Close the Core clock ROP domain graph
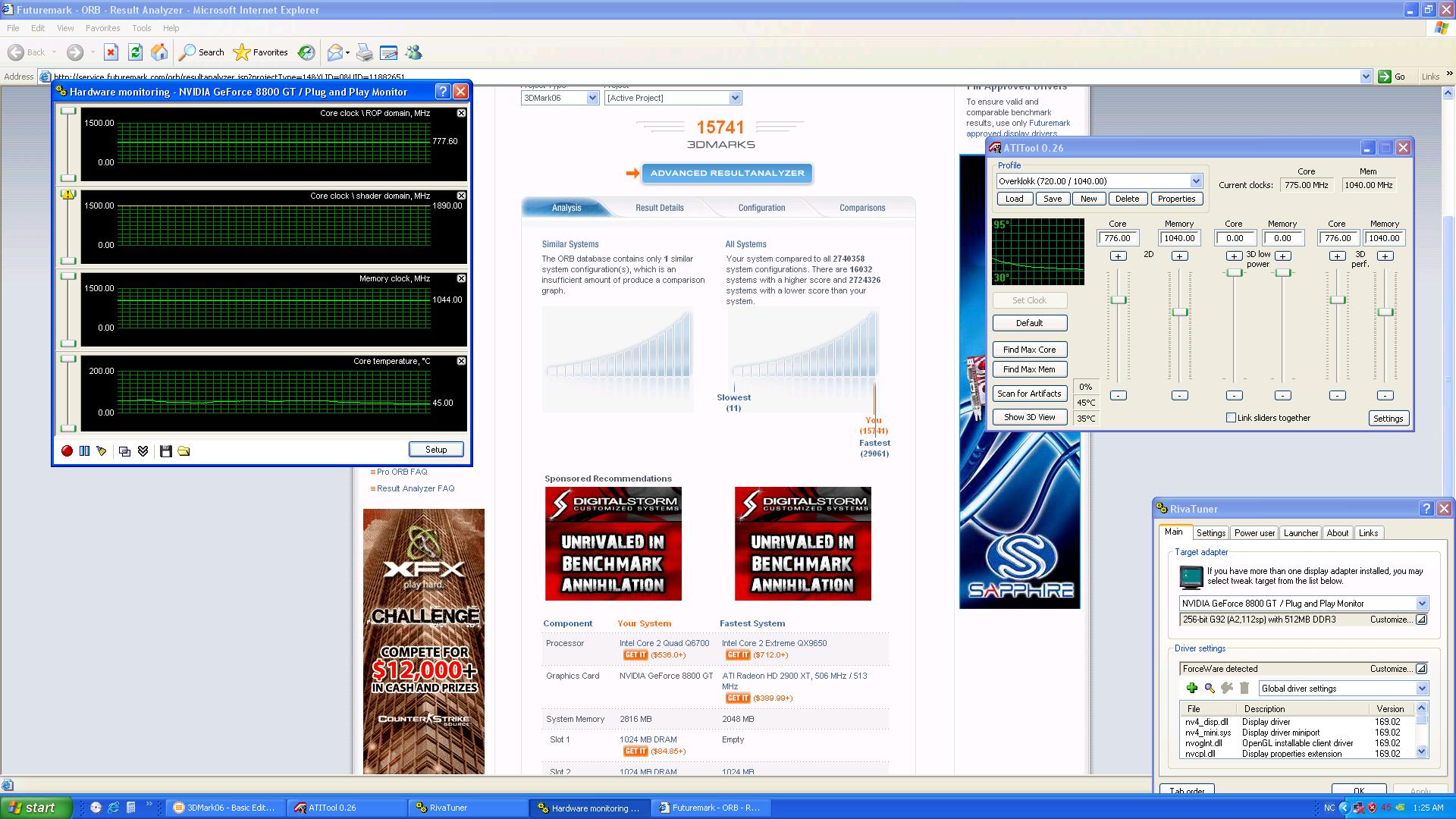This screenshot has width=1456, height=819. point(461,113)
